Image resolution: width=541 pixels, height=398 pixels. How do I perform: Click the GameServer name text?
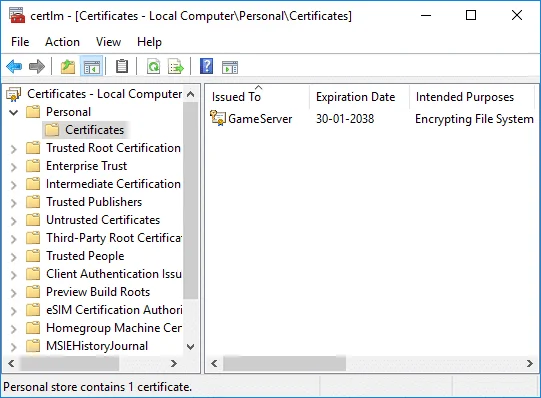tap(260, 119)
